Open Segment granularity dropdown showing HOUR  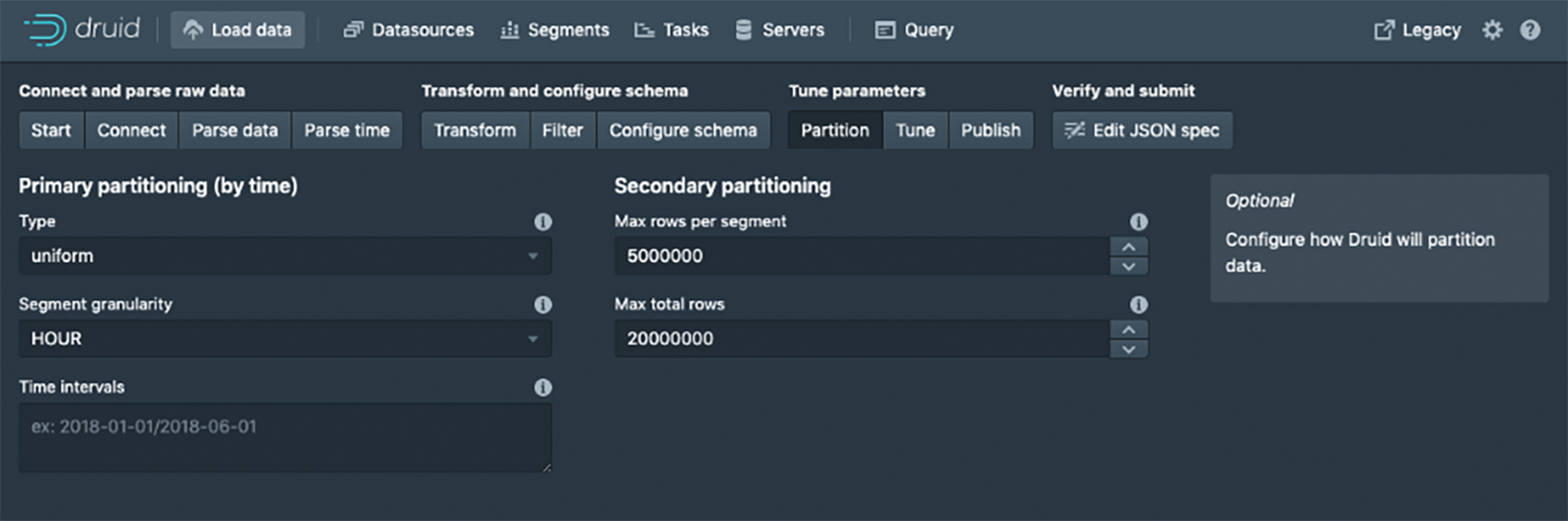point(284,339)
